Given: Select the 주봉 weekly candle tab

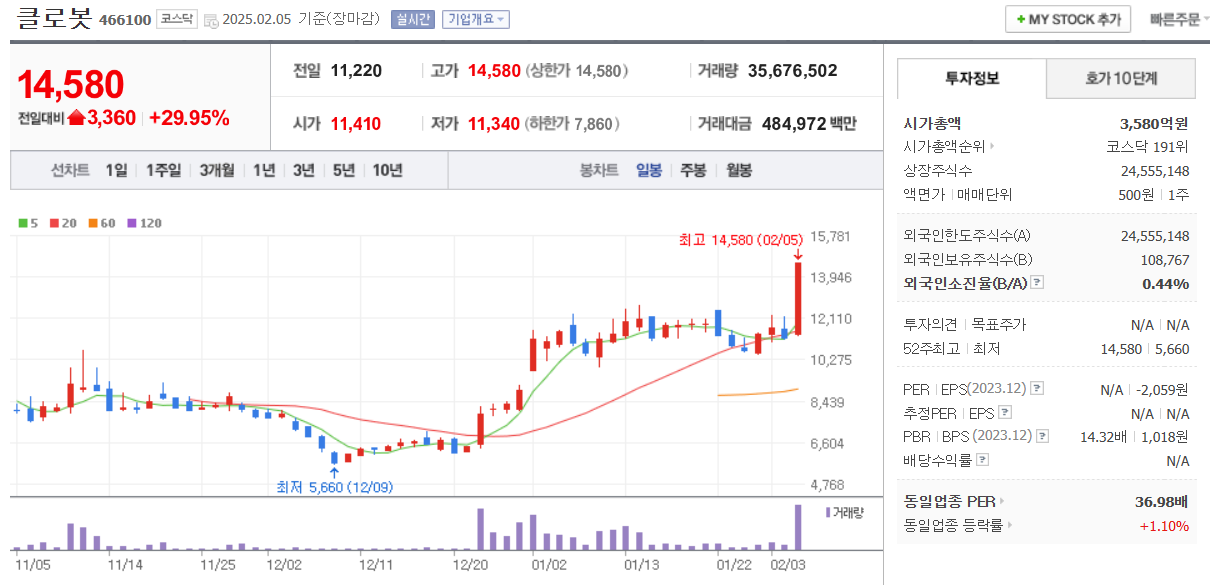Looking at the screenshot, I should tap(693, 170).
